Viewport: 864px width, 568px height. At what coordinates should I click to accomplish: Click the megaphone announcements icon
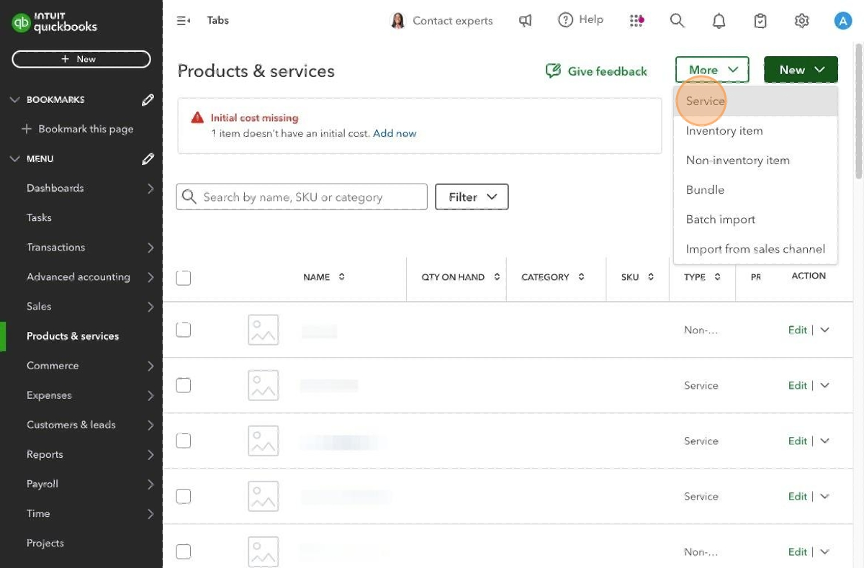point(525,20)
